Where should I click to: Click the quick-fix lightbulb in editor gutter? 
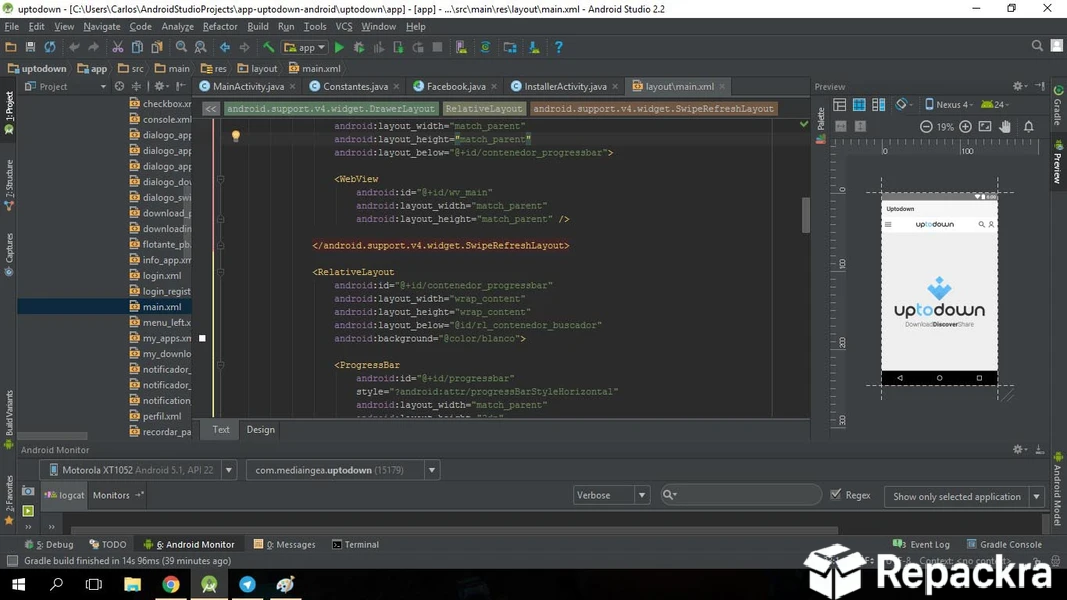235,135
